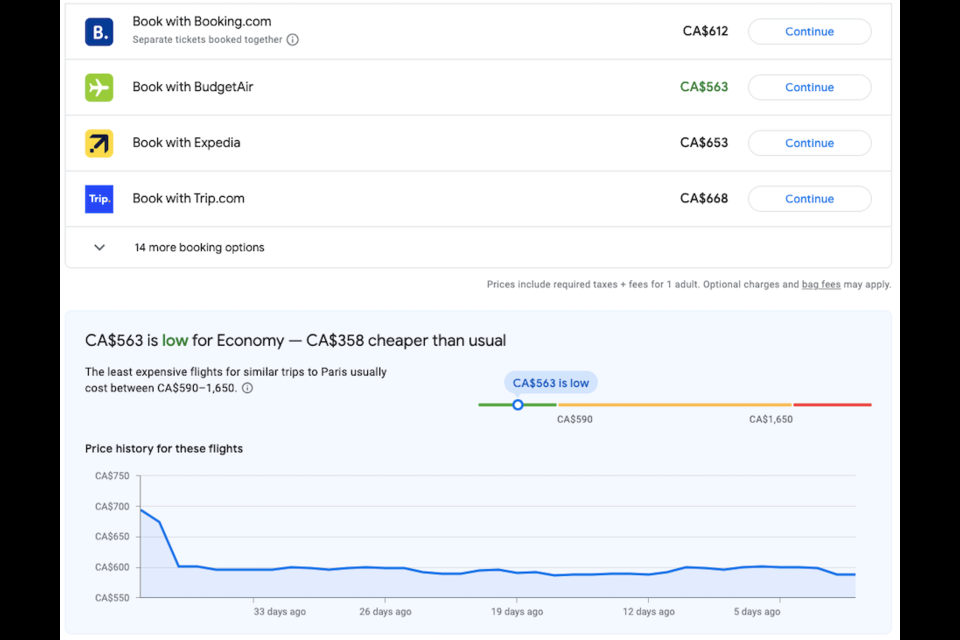The height and width of the screenshot is (640, 960).
Task: Click the CA$1,650 label under the range bar
Action: 771,420
